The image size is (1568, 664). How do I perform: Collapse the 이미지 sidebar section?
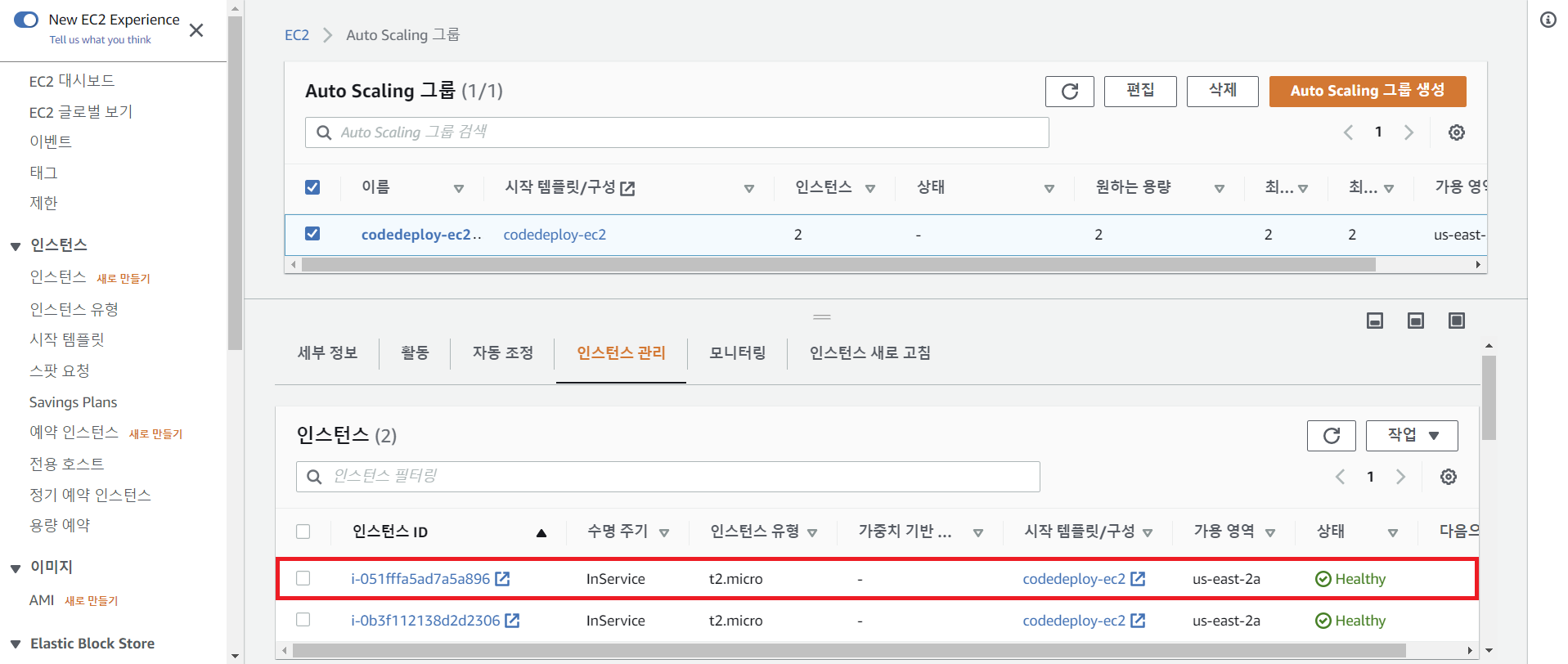[x=16, y=568]
